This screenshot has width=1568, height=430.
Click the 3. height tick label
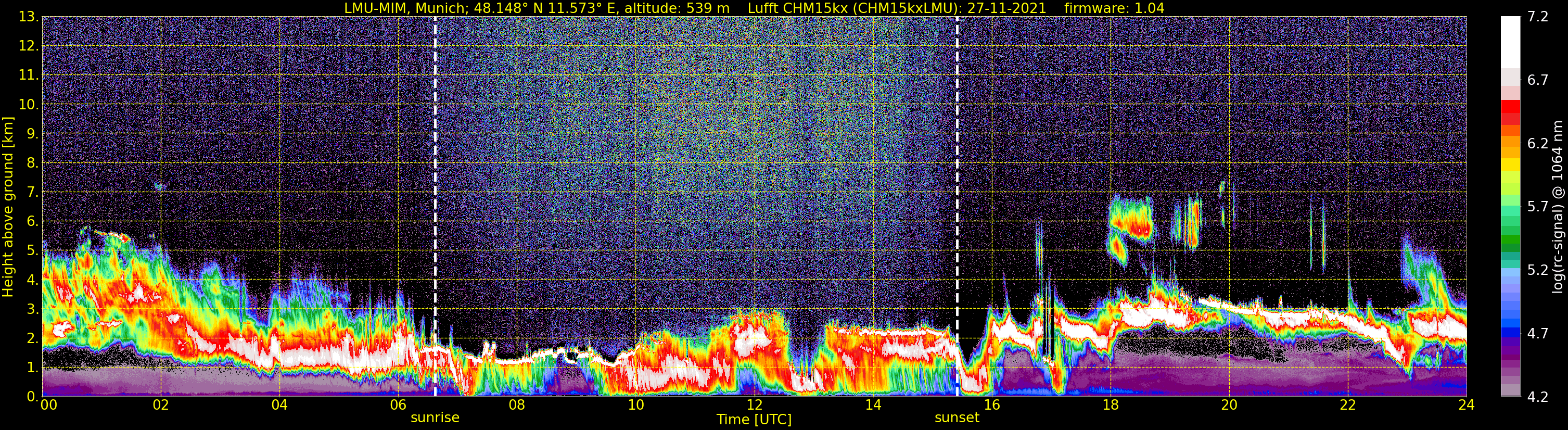tap(33, 309)
